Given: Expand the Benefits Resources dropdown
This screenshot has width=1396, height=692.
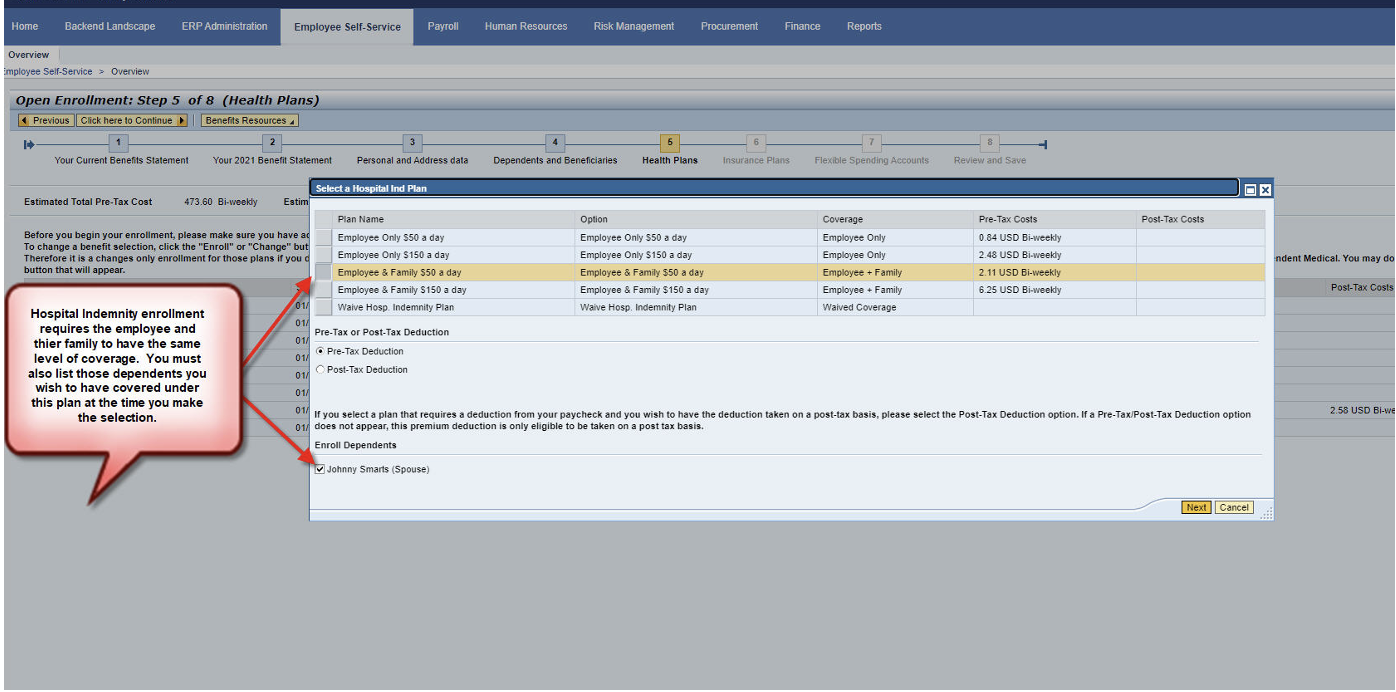Looking at the screenshot, I should coord(249,121).
